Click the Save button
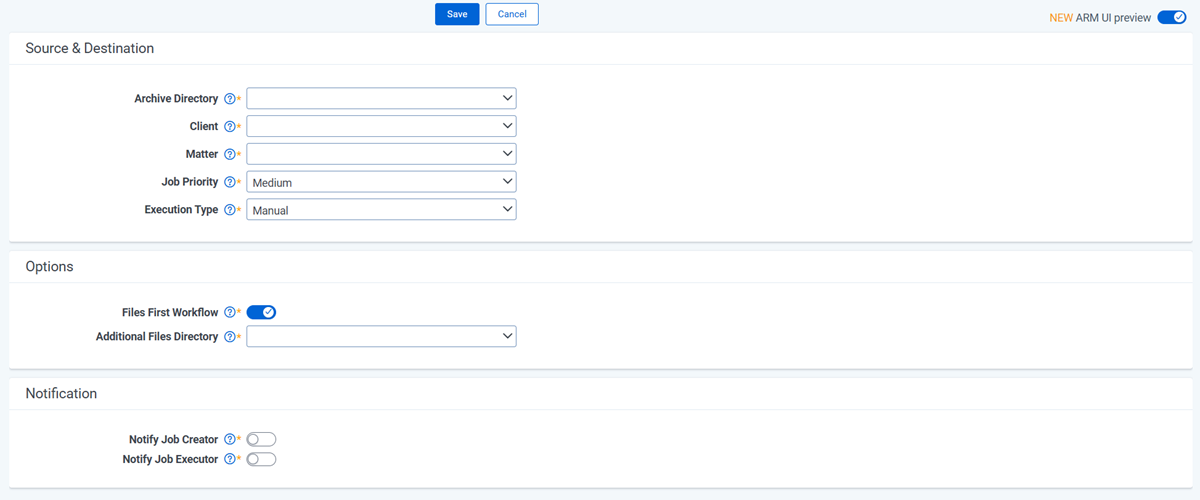The height and width of the screenshot is (500, 1200). [457, 14]
